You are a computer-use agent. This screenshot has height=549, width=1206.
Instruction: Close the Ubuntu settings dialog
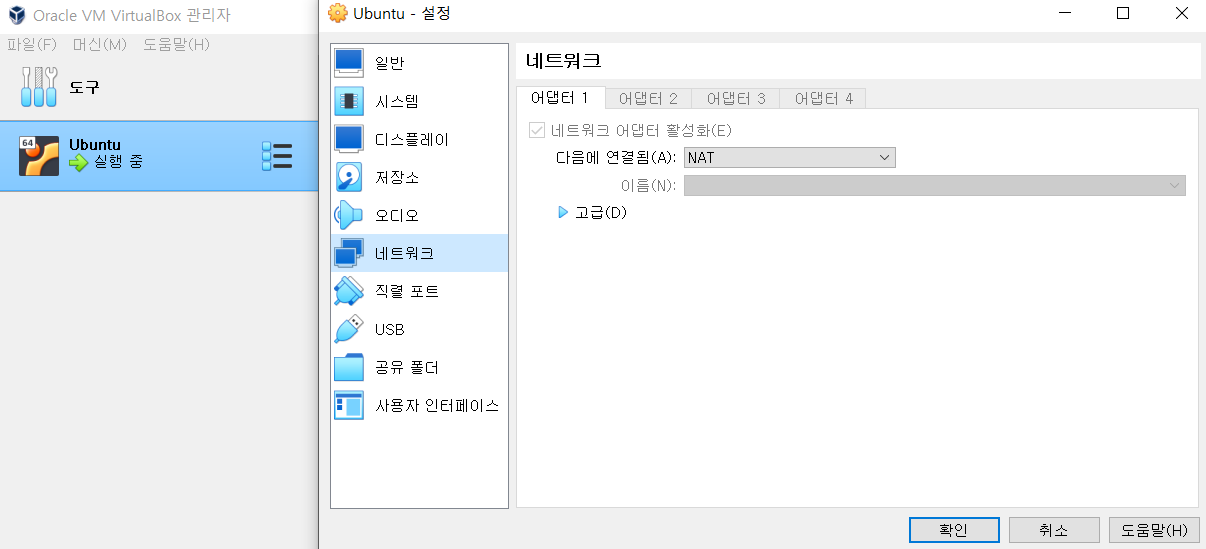pos(1181,13)
